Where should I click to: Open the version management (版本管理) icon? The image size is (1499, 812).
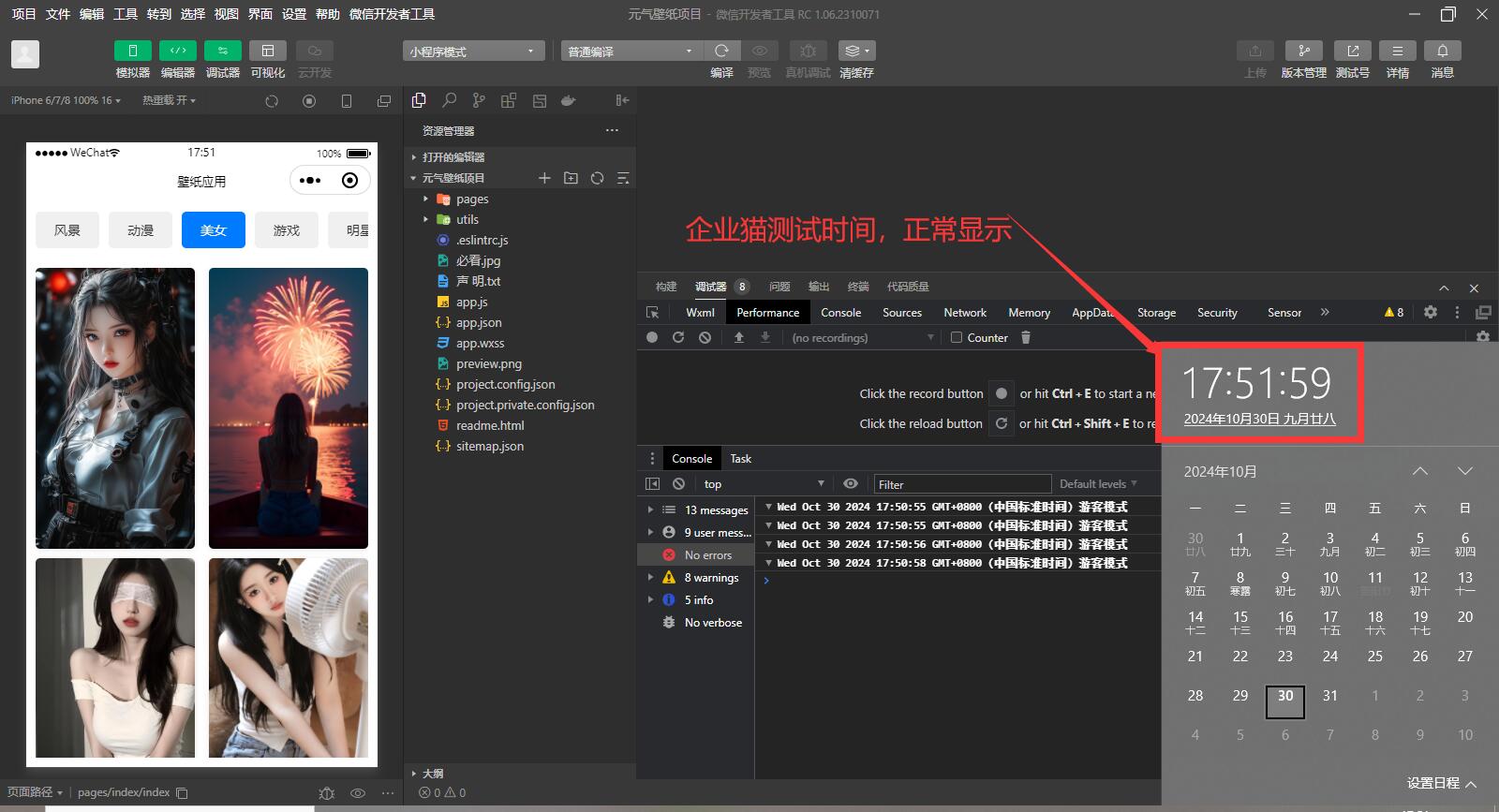1303,51
